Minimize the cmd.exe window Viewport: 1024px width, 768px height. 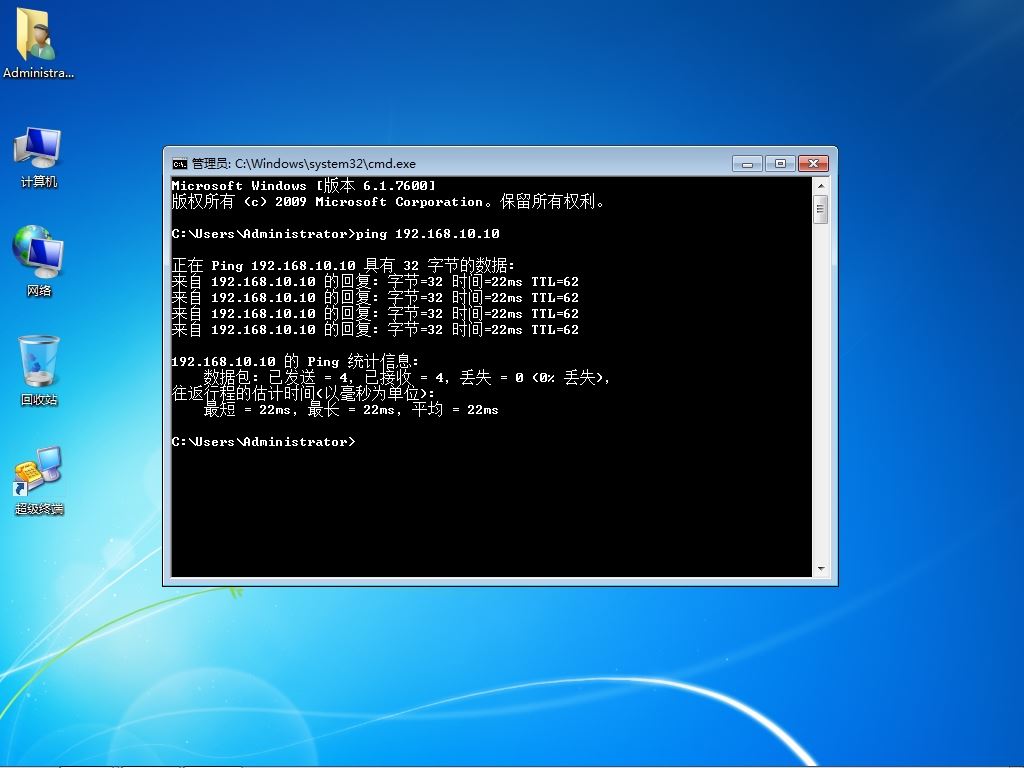[x=748, y=163]
